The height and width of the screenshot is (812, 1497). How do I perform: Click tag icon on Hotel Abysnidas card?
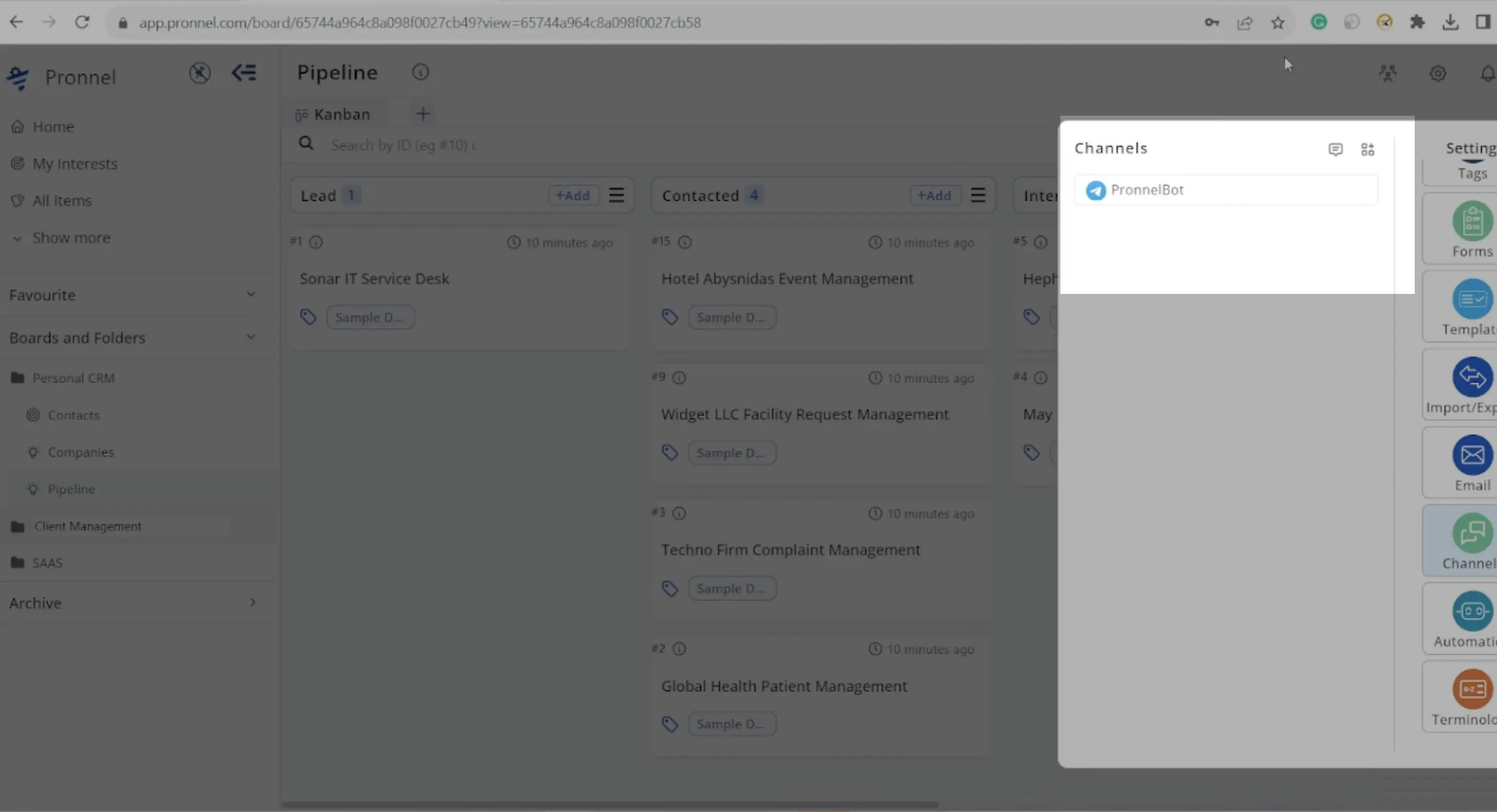click(x=669, y=317)
